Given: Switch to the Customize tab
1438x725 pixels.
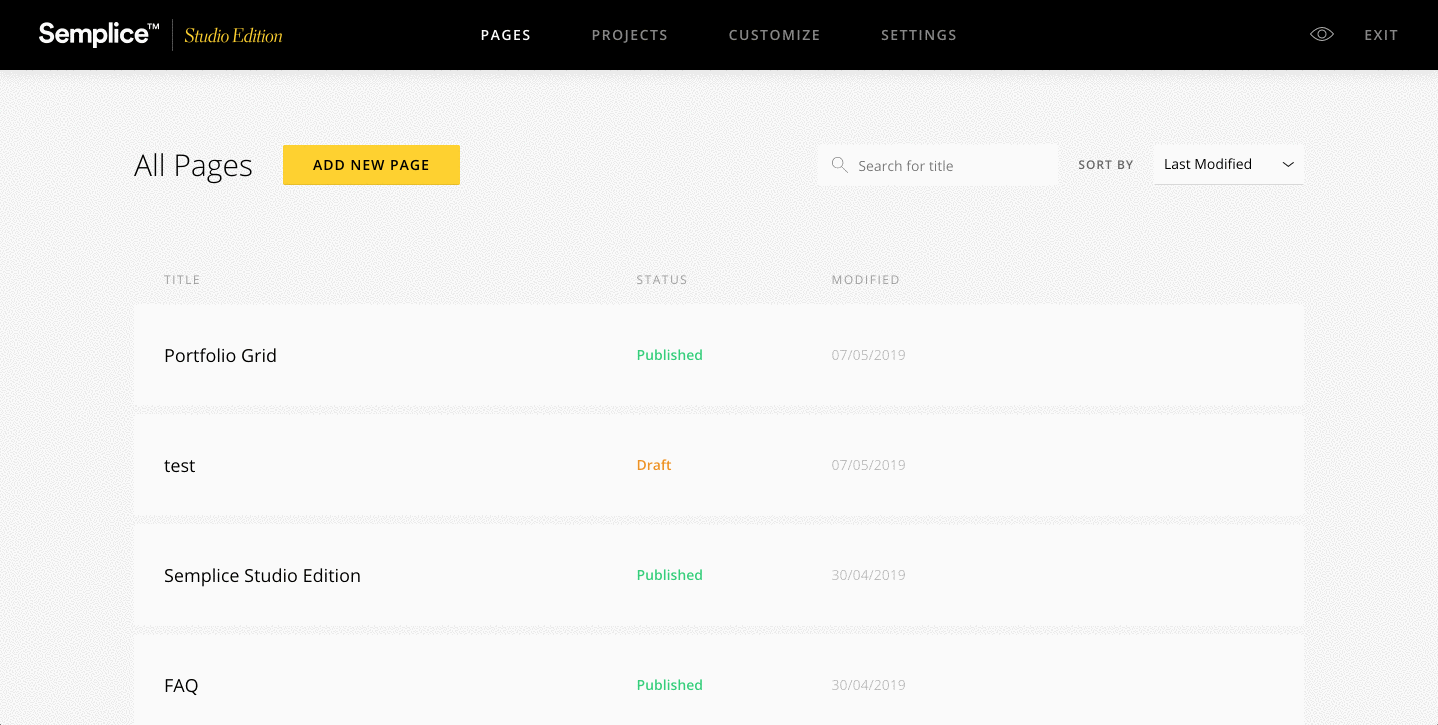Looking at the screenshot, I should tap(774, 35).
